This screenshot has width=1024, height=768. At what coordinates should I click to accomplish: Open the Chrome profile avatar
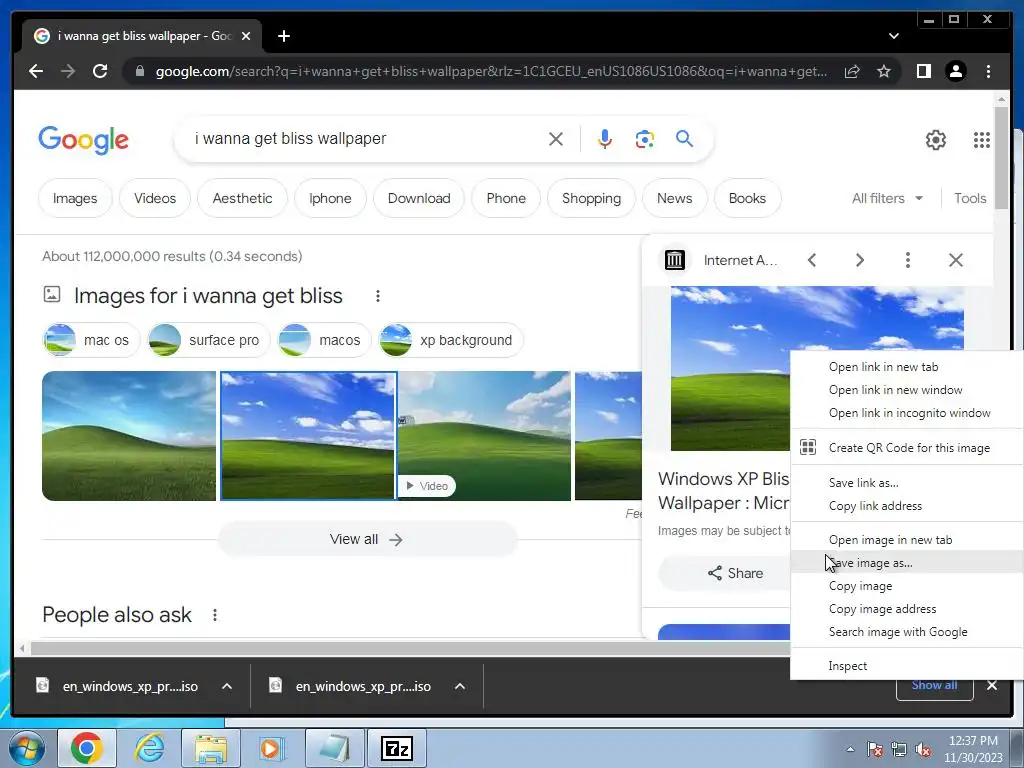point(955,71)
